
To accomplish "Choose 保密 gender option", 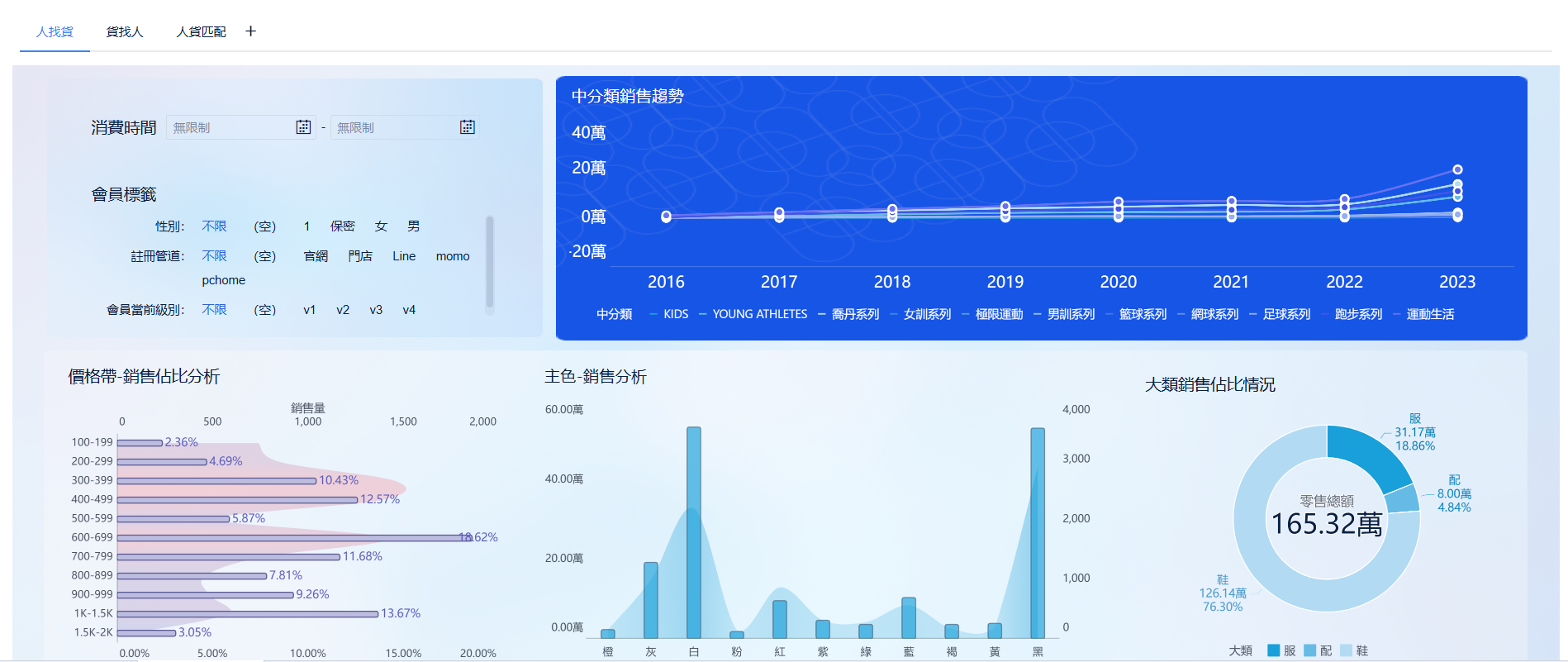I will (x=342, y=226).
